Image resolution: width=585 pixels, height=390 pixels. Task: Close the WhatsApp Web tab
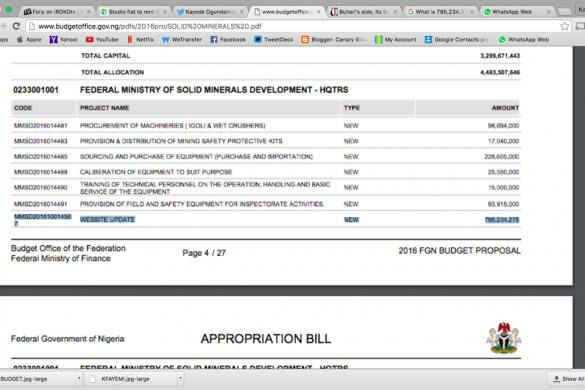548,12
